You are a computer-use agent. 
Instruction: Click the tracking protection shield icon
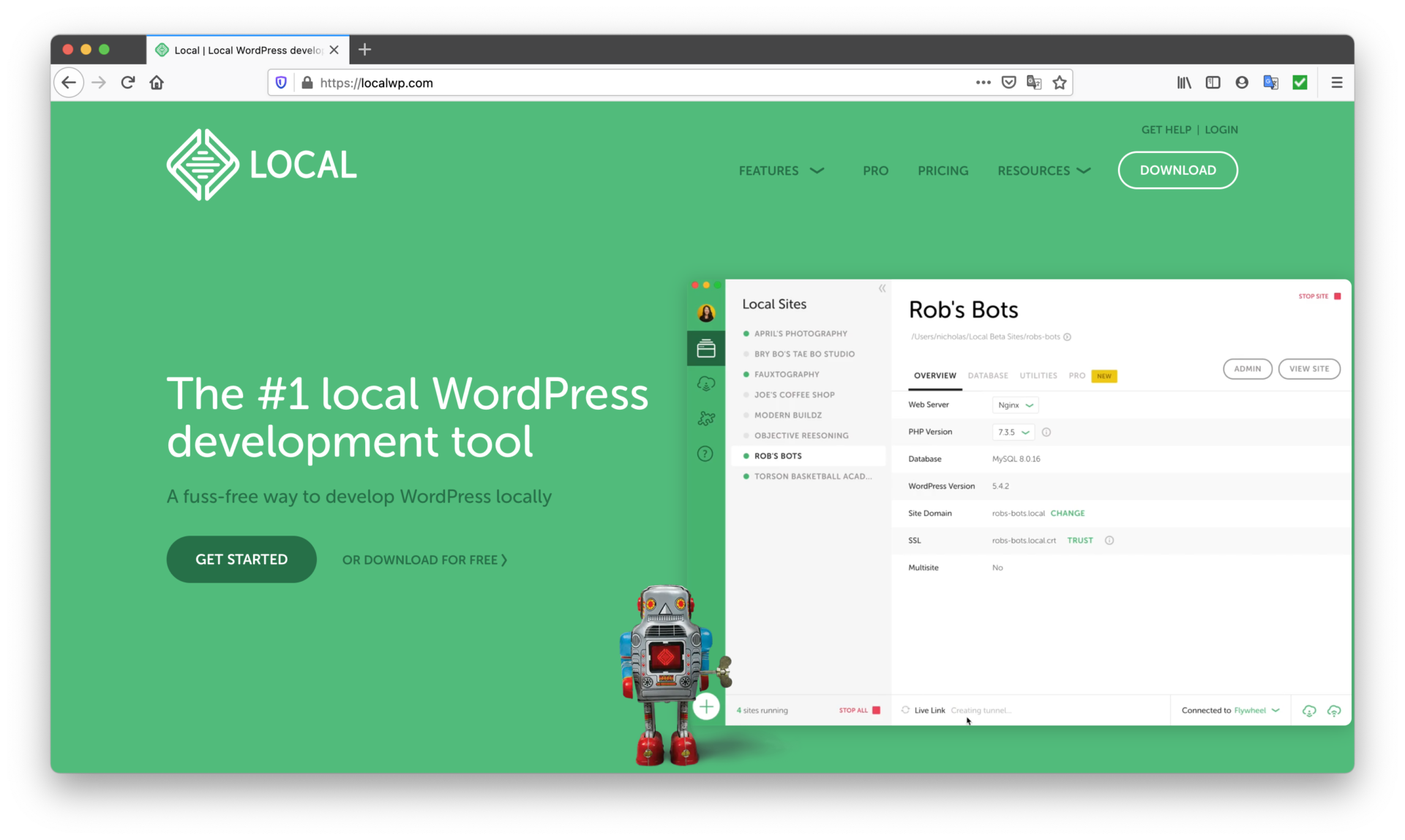(x=281, y=83)
